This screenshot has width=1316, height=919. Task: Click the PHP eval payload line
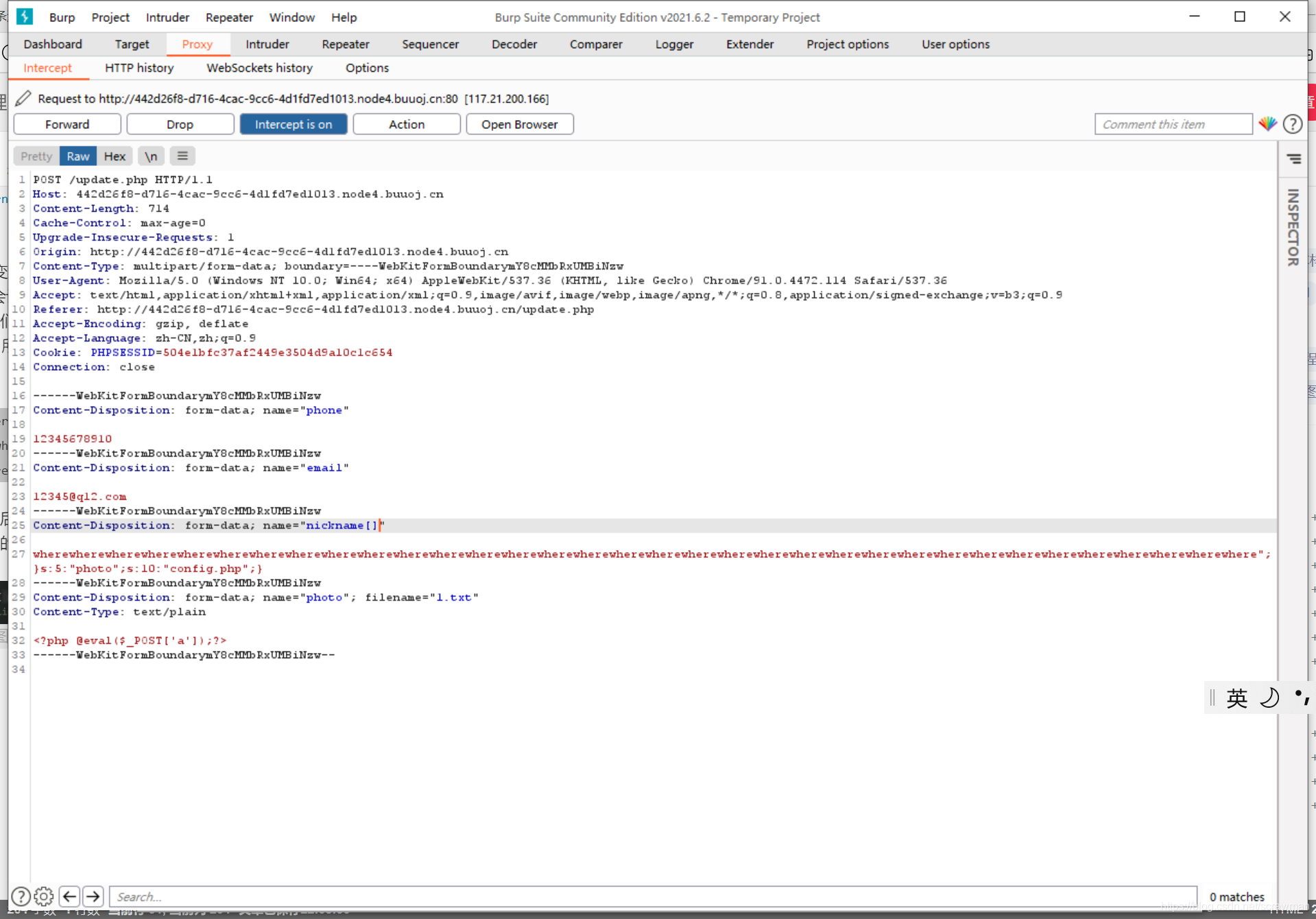[130, 641]
